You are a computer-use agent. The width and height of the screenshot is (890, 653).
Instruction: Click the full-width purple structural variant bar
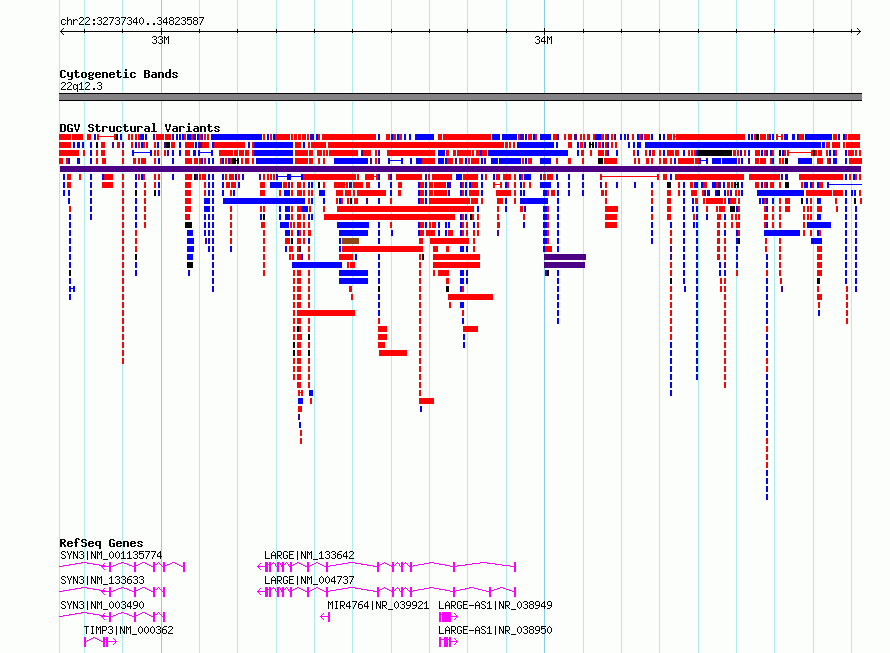click(460, 169)
